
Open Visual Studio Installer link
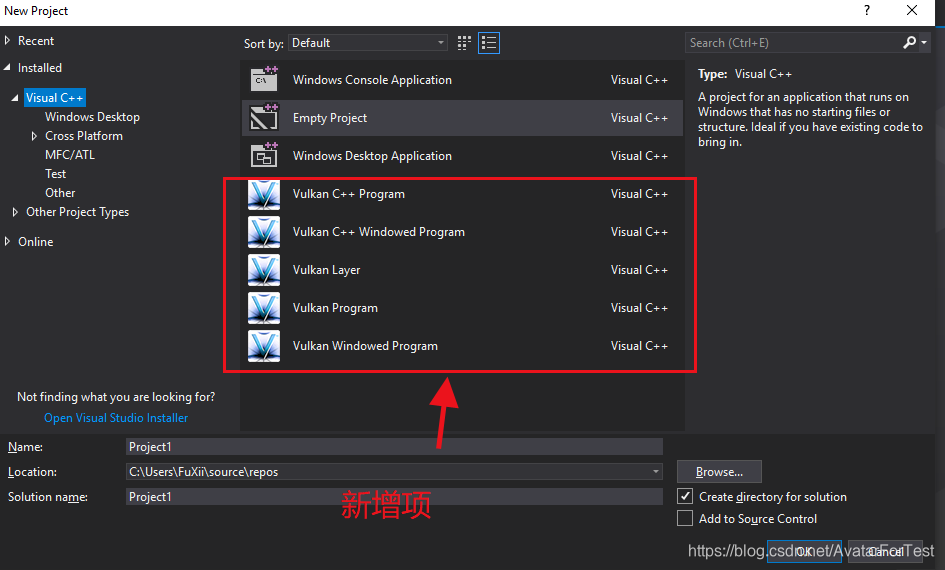(x=116, y=418)
